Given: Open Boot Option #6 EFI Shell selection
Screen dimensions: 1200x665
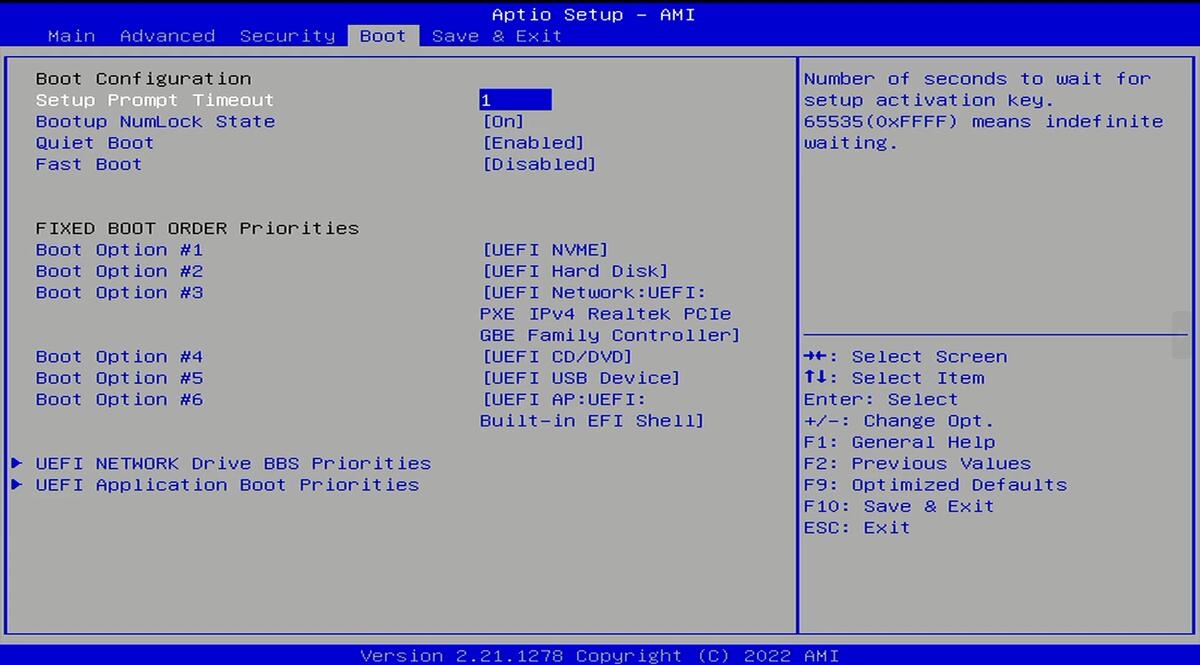Looking at the screenshot, I should [x=592, y=410].
